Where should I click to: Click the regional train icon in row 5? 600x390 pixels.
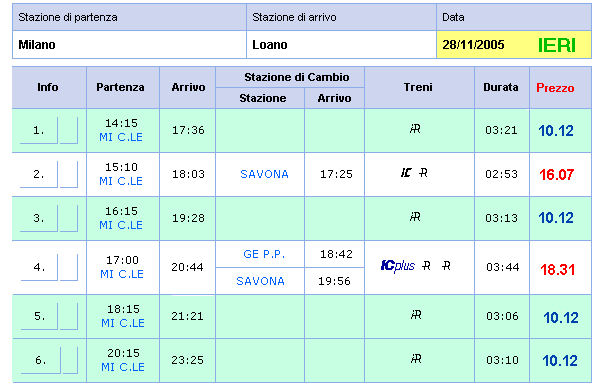coord(416,315)
